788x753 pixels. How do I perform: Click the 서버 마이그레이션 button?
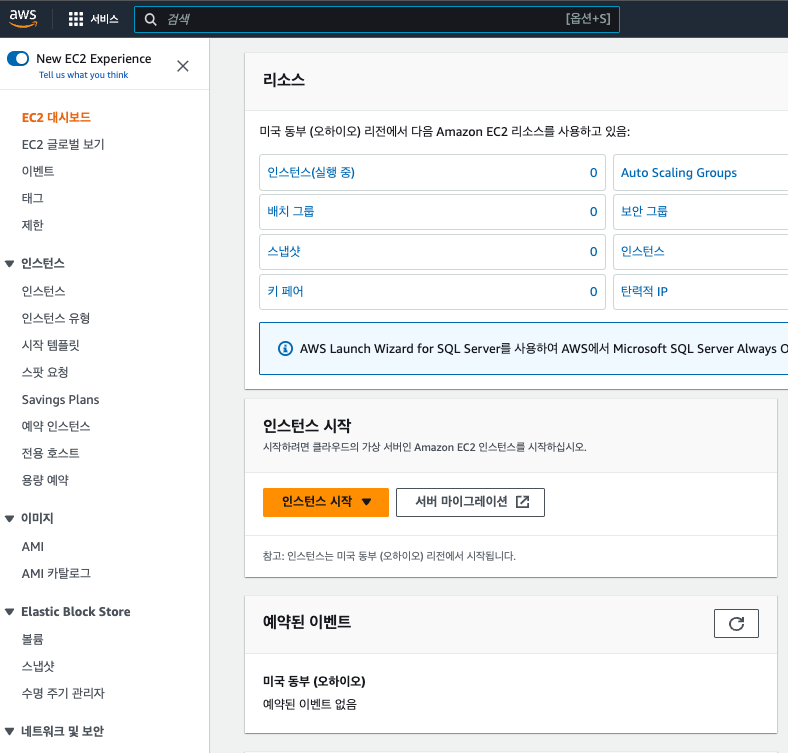pos(470,502)
